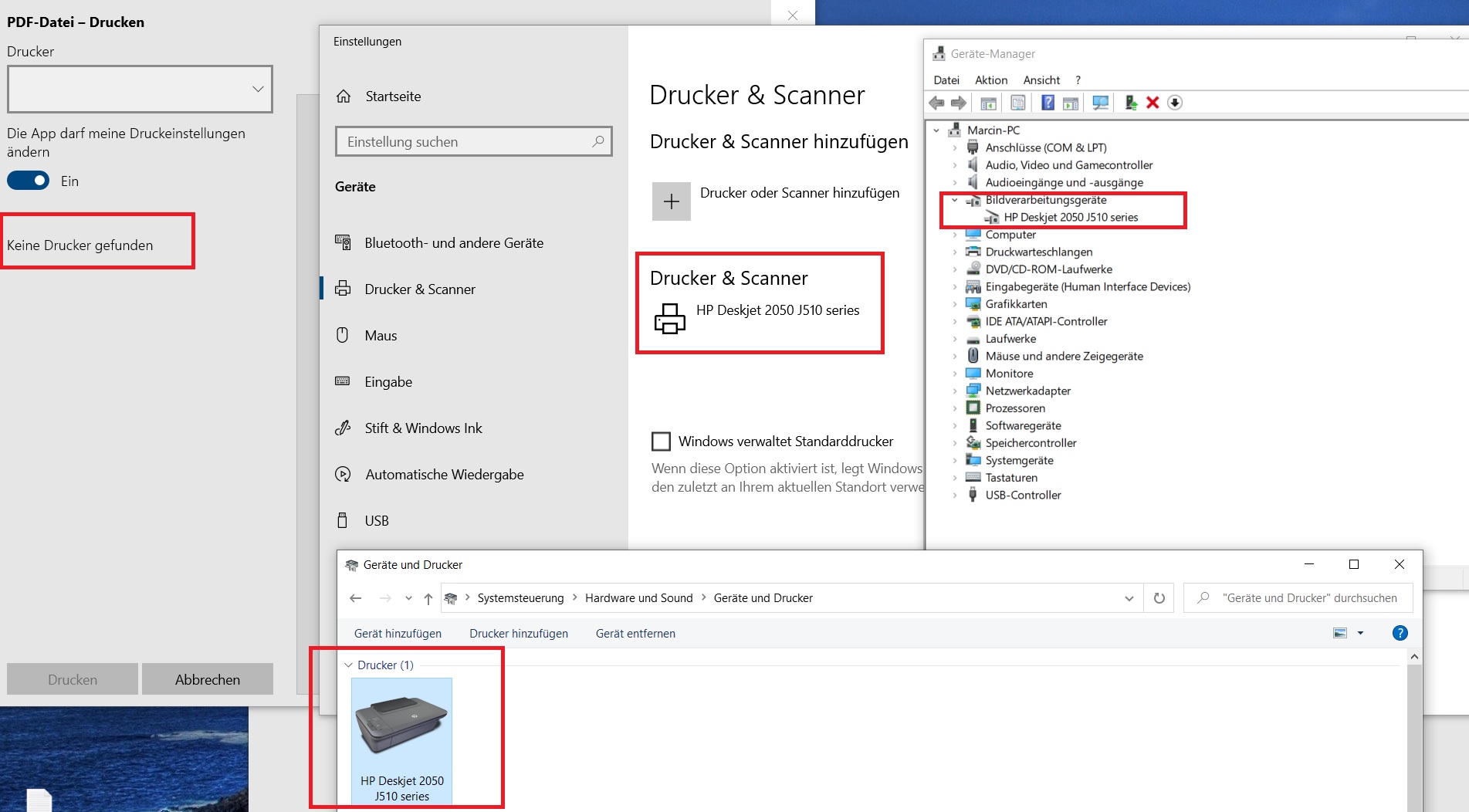Select HP Deskjet 2050 J510 printer thumbnail
The height and width of the screenshot is (812, 1469).
(401, 741)
